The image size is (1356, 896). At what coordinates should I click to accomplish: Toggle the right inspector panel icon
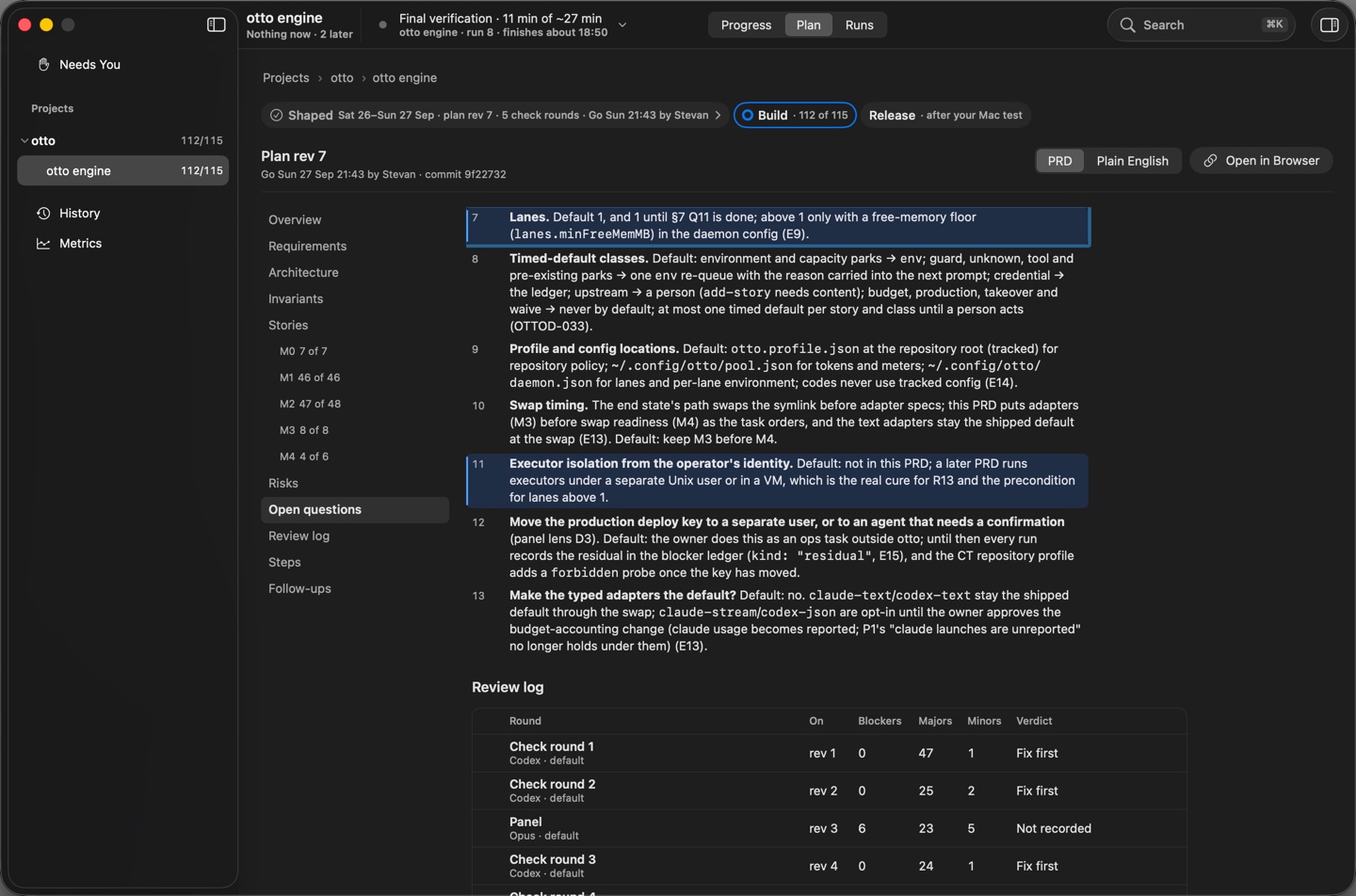[x=1330, y=24]
